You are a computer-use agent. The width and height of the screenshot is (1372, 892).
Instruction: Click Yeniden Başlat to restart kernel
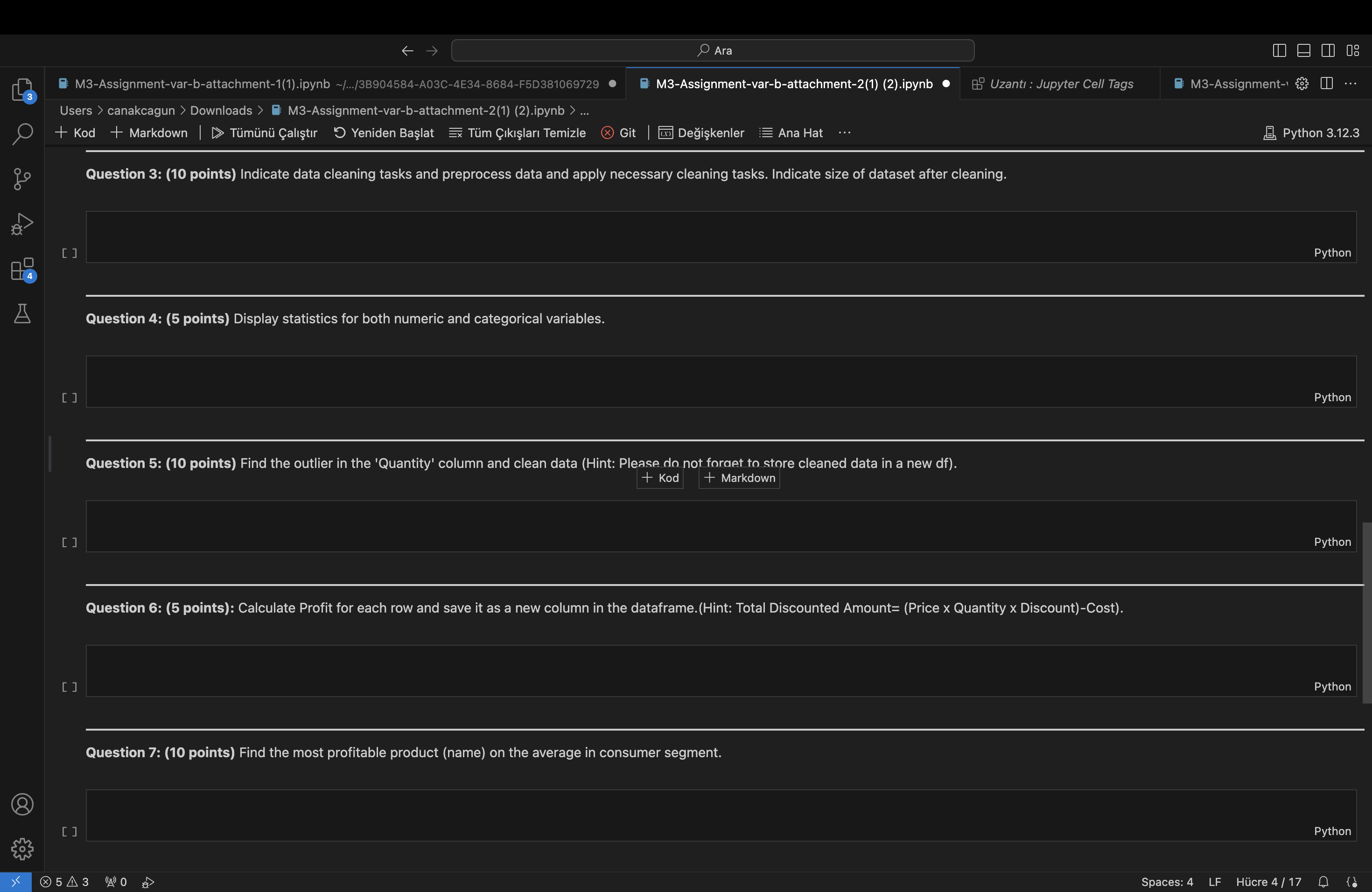pyautogui.click(x=384, y=133)
